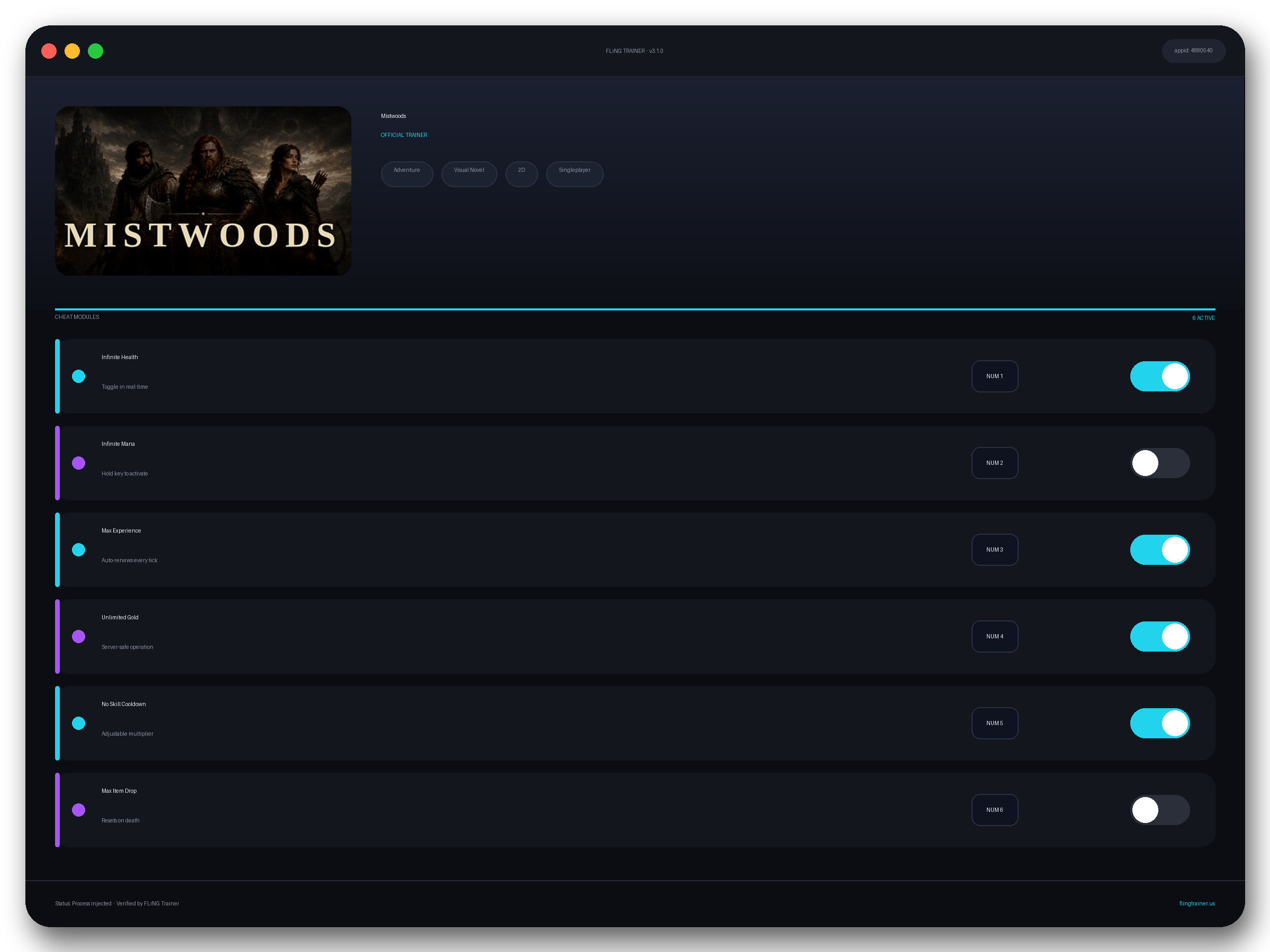The height and width of the screenshot is (952, 1270).
Task: Close the window with red button
Action: [49, 51]
